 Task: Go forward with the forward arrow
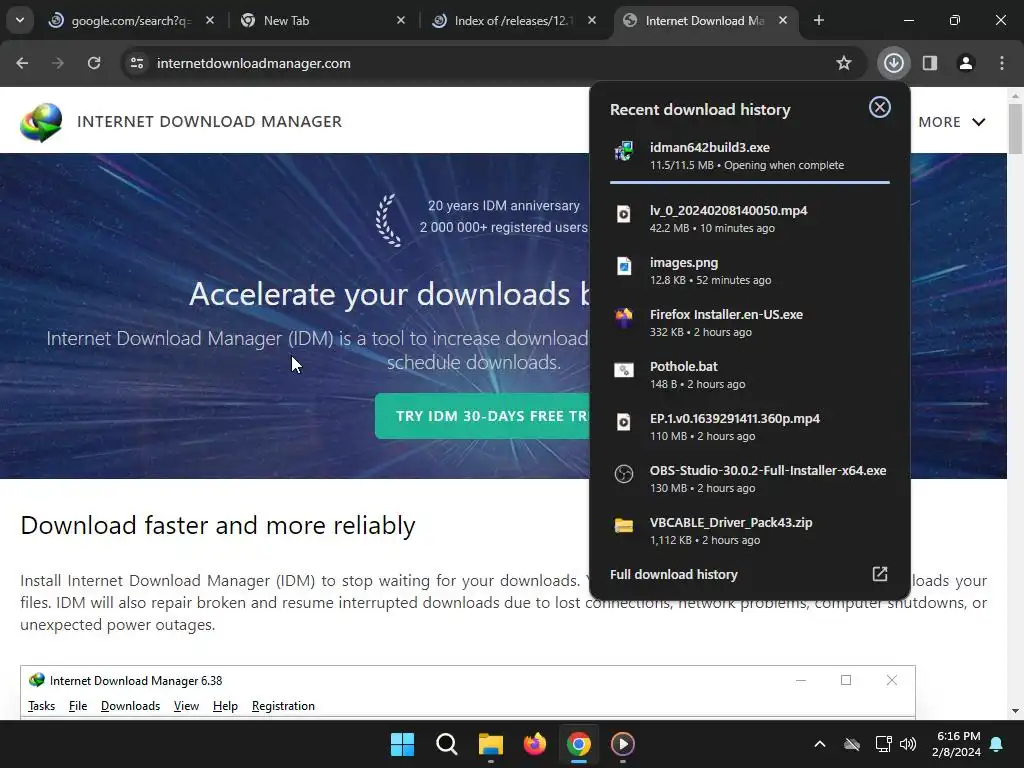(x=58, y=63)
